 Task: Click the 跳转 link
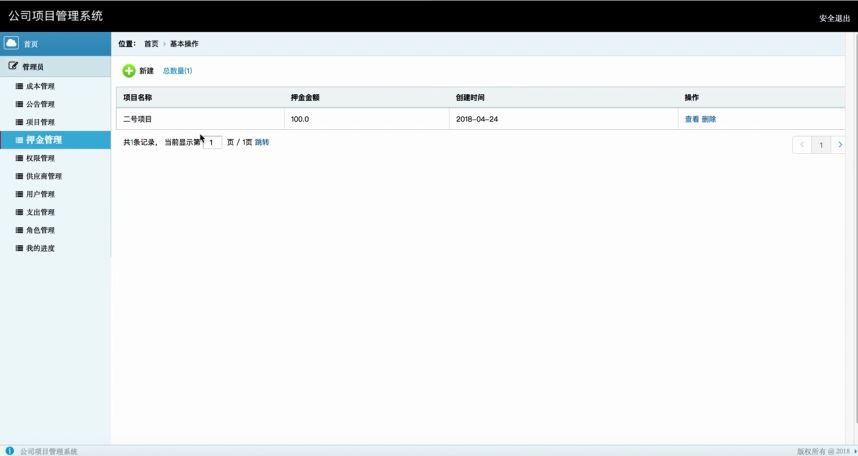pos(262,142)
